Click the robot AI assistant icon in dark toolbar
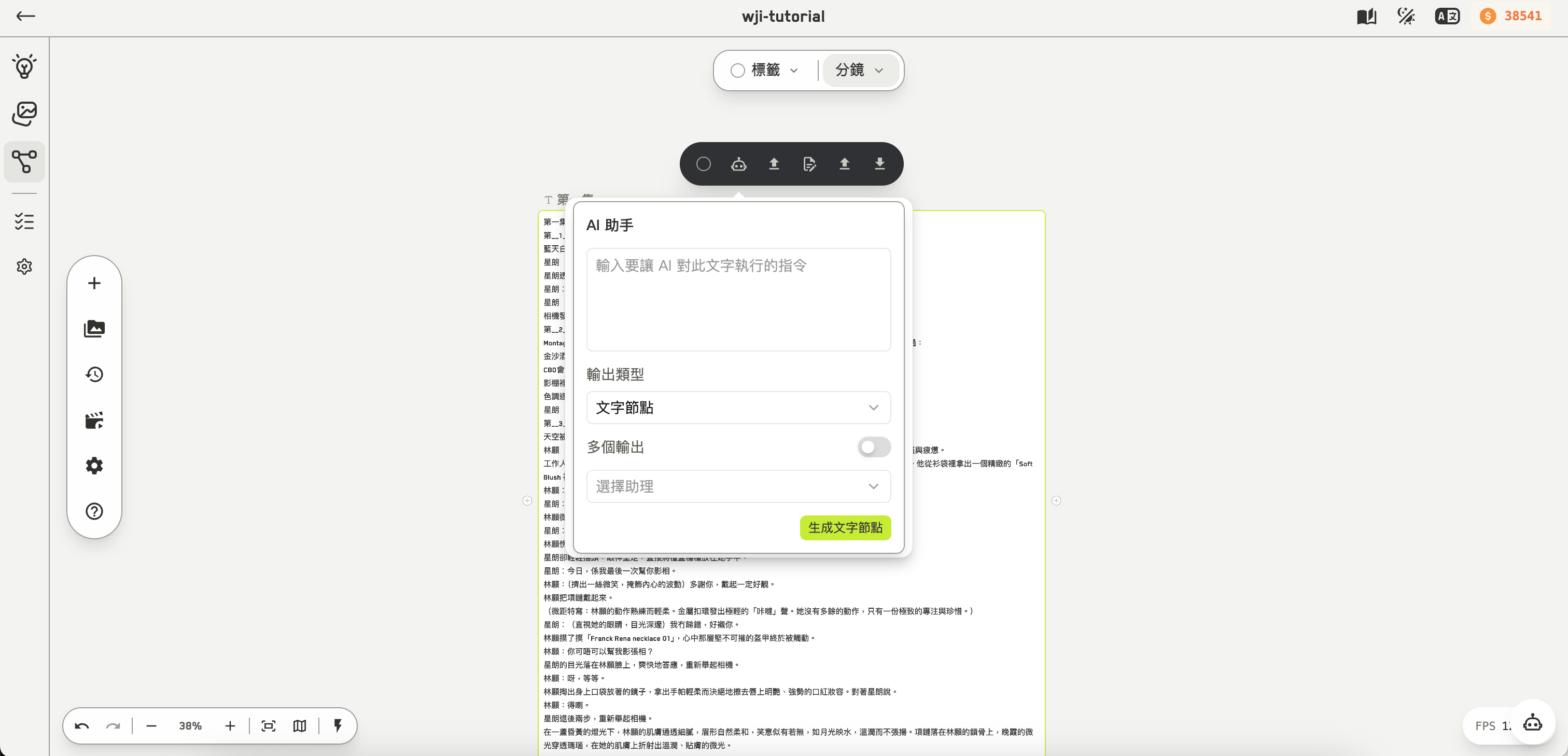1568x756 pixels. click(739, 164)
